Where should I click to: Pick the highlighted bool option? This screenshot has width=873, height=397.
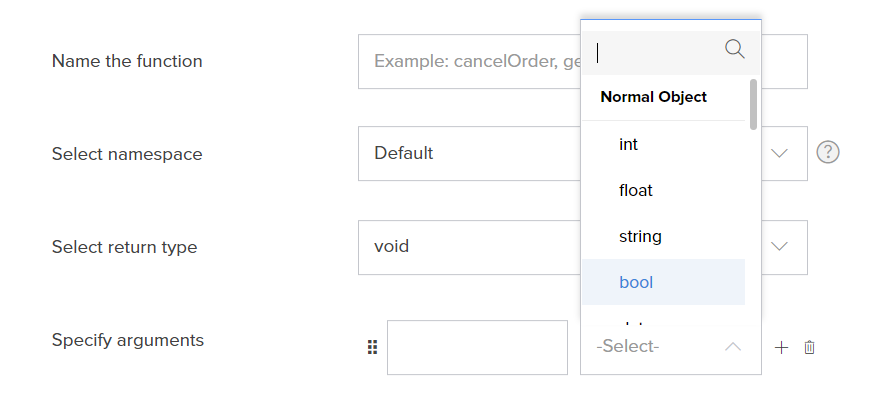tap(663, 282)
